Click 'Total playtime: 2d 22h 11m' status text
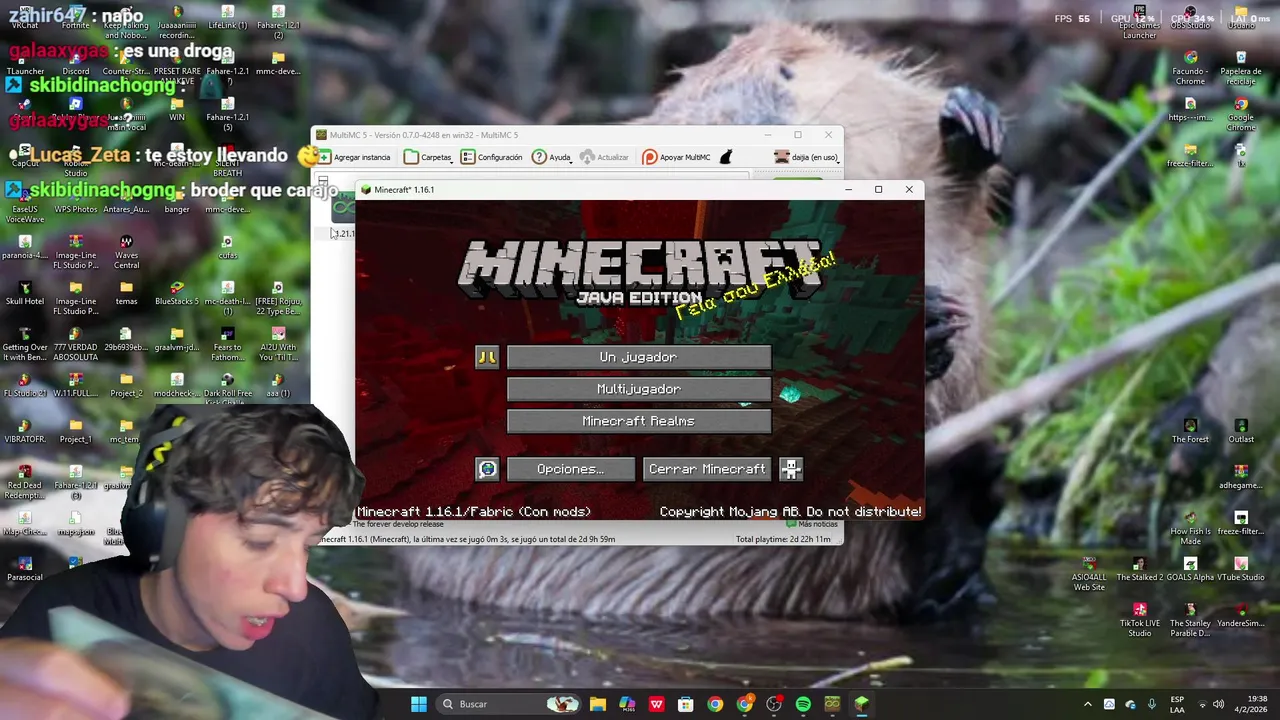This screenshot has height=720, width=1280. (783, 539)
